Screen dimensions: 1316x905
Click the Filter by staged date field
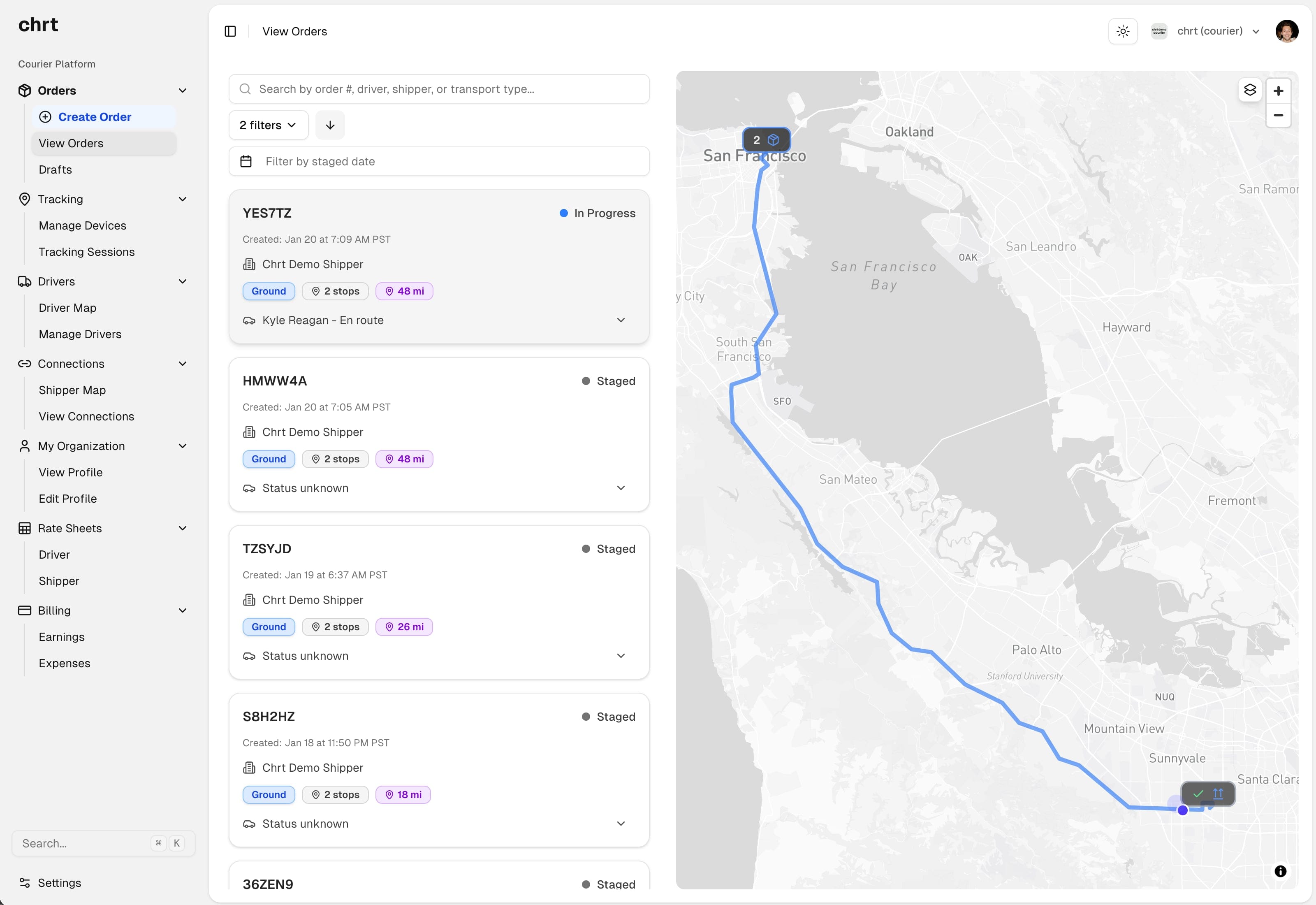(439, 162)
